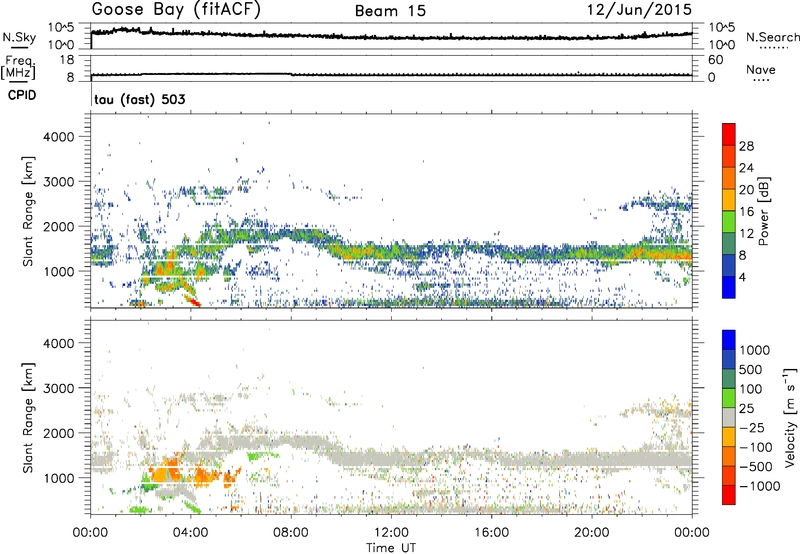Select the 'tau (fast) 503' mode text
Screen dimensions: 800x554
[140, 99]
